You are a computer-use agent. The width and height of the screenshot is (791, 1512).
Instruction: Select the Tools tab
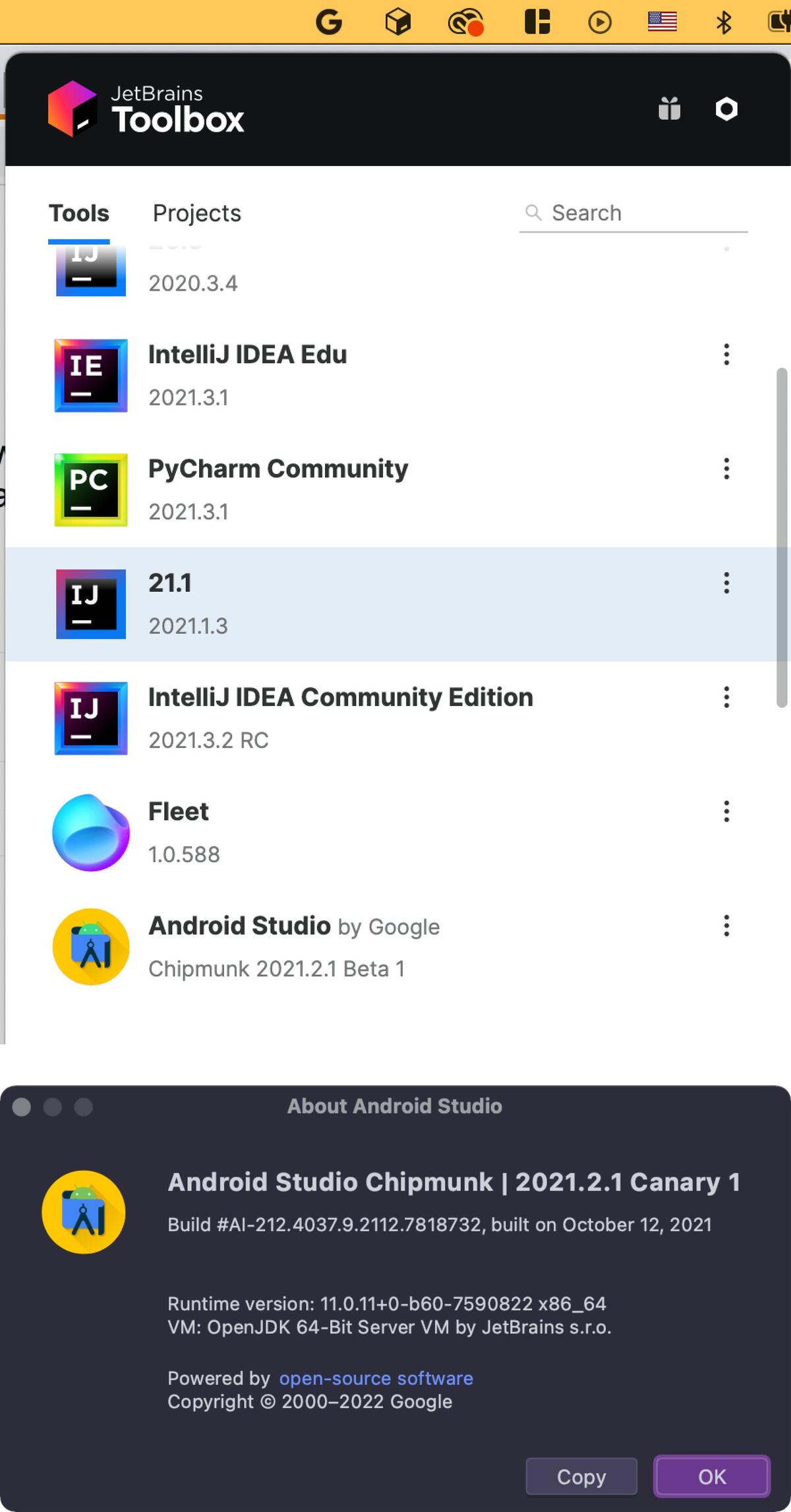(79, 214)
